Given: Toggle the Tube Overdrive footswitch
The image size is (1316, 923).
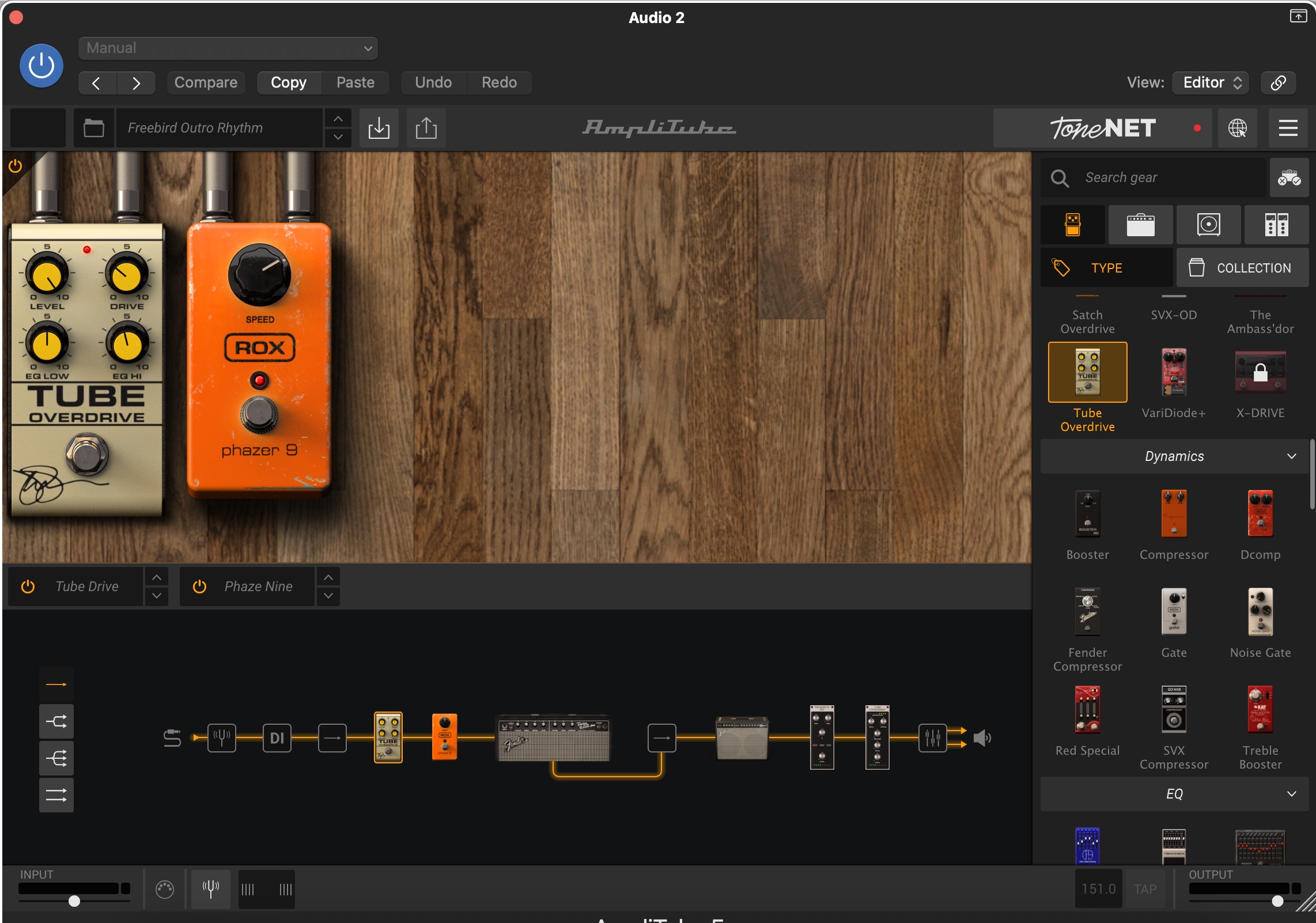Looking at the screenshot, I should [87, 455].
